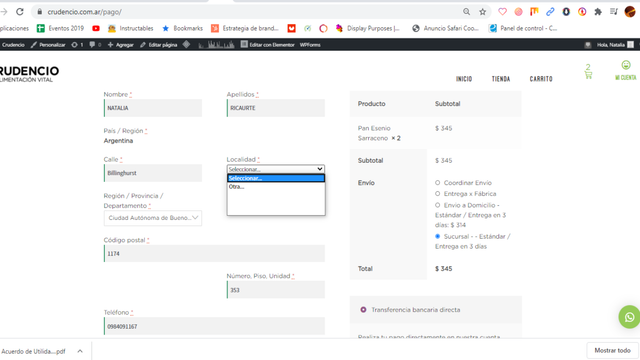Open WPForms in the admin bar
This screenshot has height=360, width=640.
click(x=310, y=45)
